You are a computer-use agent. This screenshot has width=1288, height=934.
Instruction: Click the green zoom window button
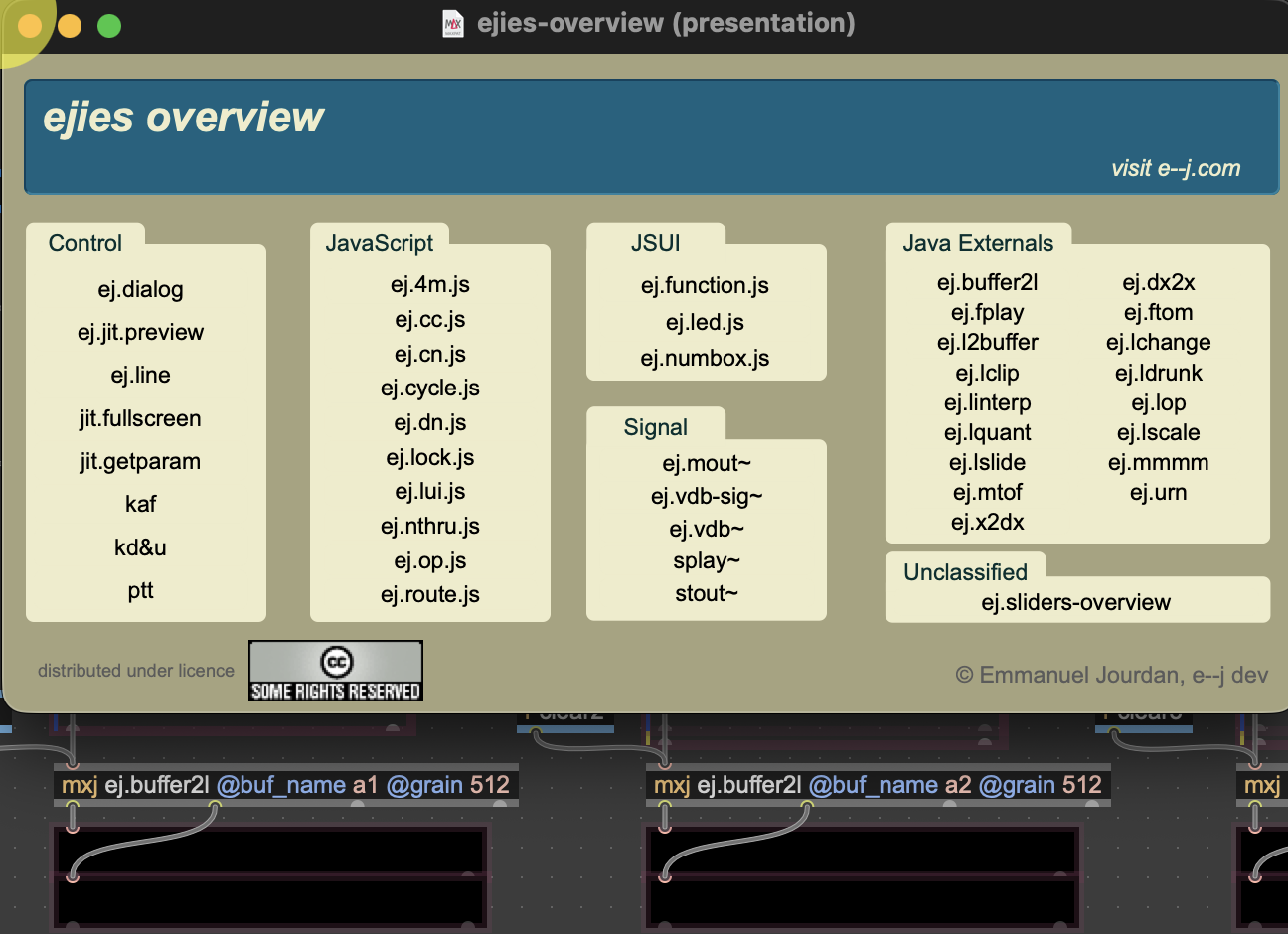pyautogui.click(x=109, y=26)
